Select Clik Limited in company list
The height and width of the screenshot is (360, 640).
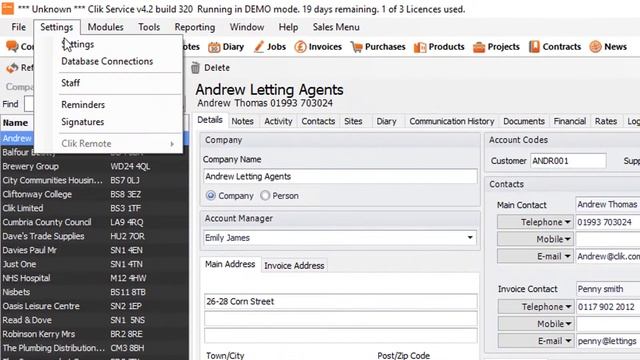tap(94, 208)
